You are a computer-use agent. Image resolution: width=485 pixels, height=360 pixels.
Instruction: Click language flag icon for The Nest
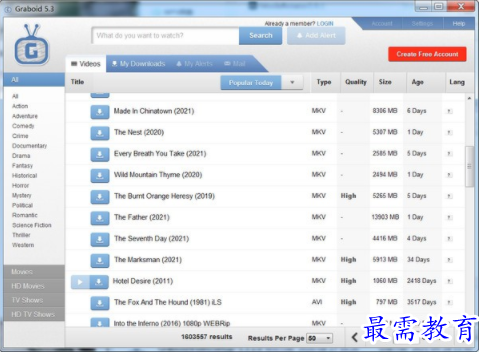(449, 132)
